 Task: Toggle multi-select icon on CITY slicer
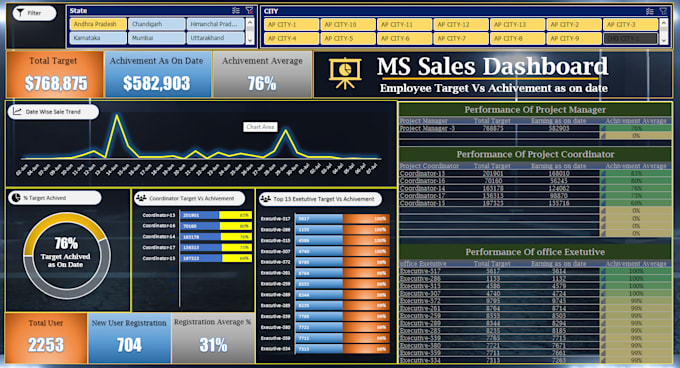pyautogui.click(x=649, y=11)
